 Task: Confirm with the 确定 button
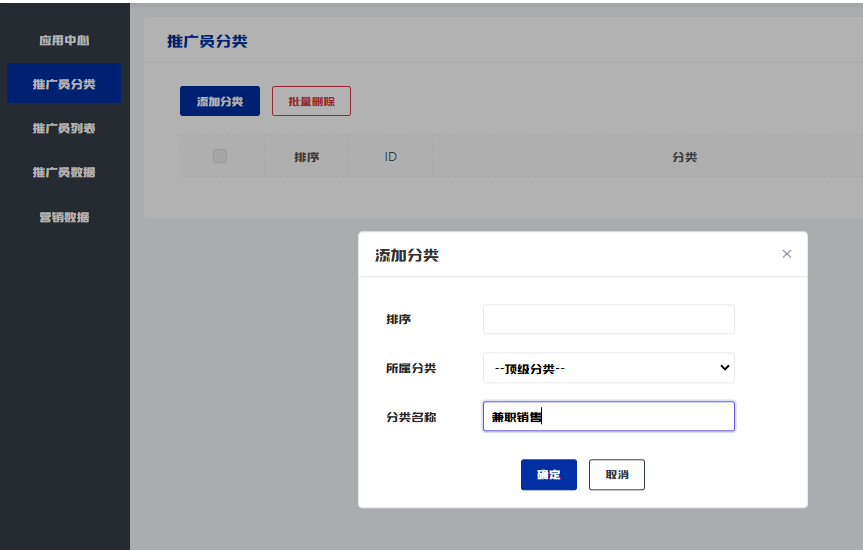(548, 475)
